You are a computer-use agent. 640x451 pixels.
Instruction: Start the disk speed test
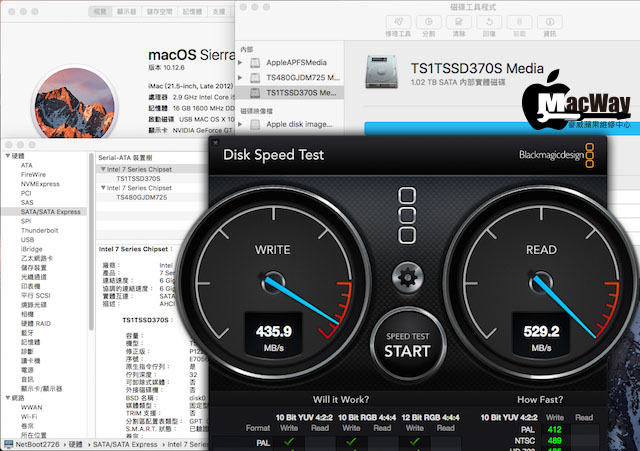tap(407, 345)
